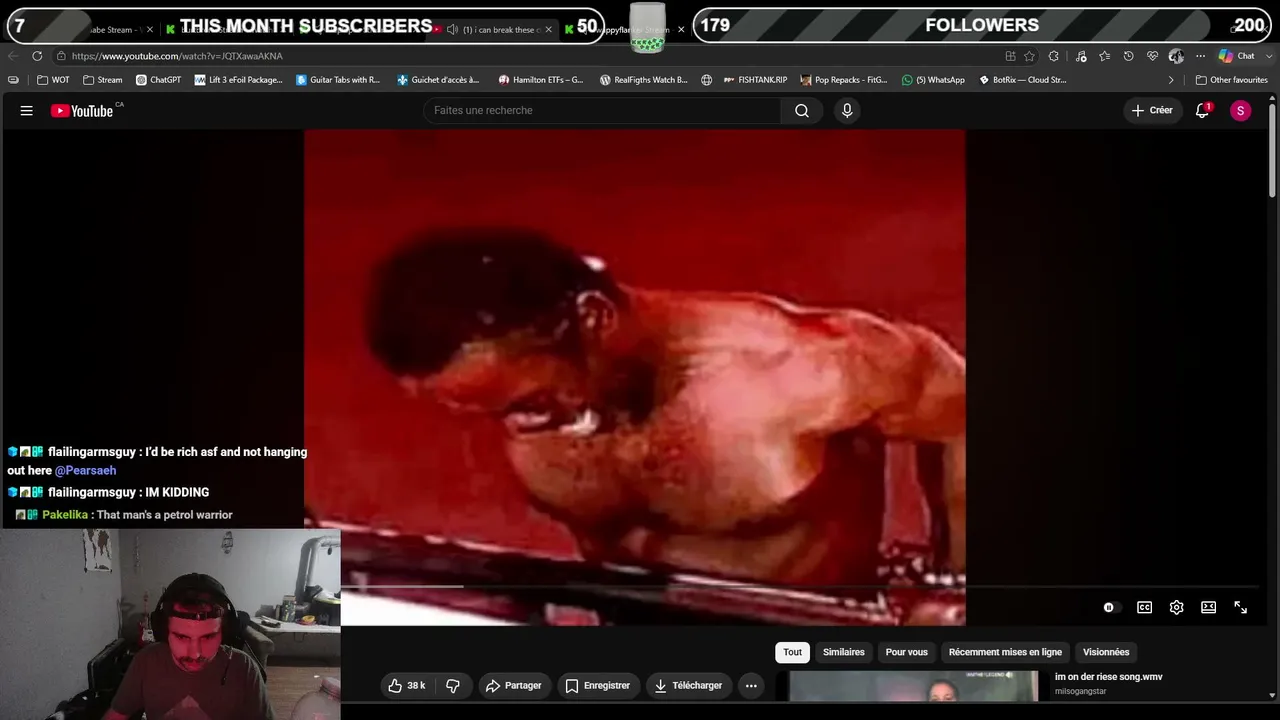Open the browser profile picture

[1176, 56]
